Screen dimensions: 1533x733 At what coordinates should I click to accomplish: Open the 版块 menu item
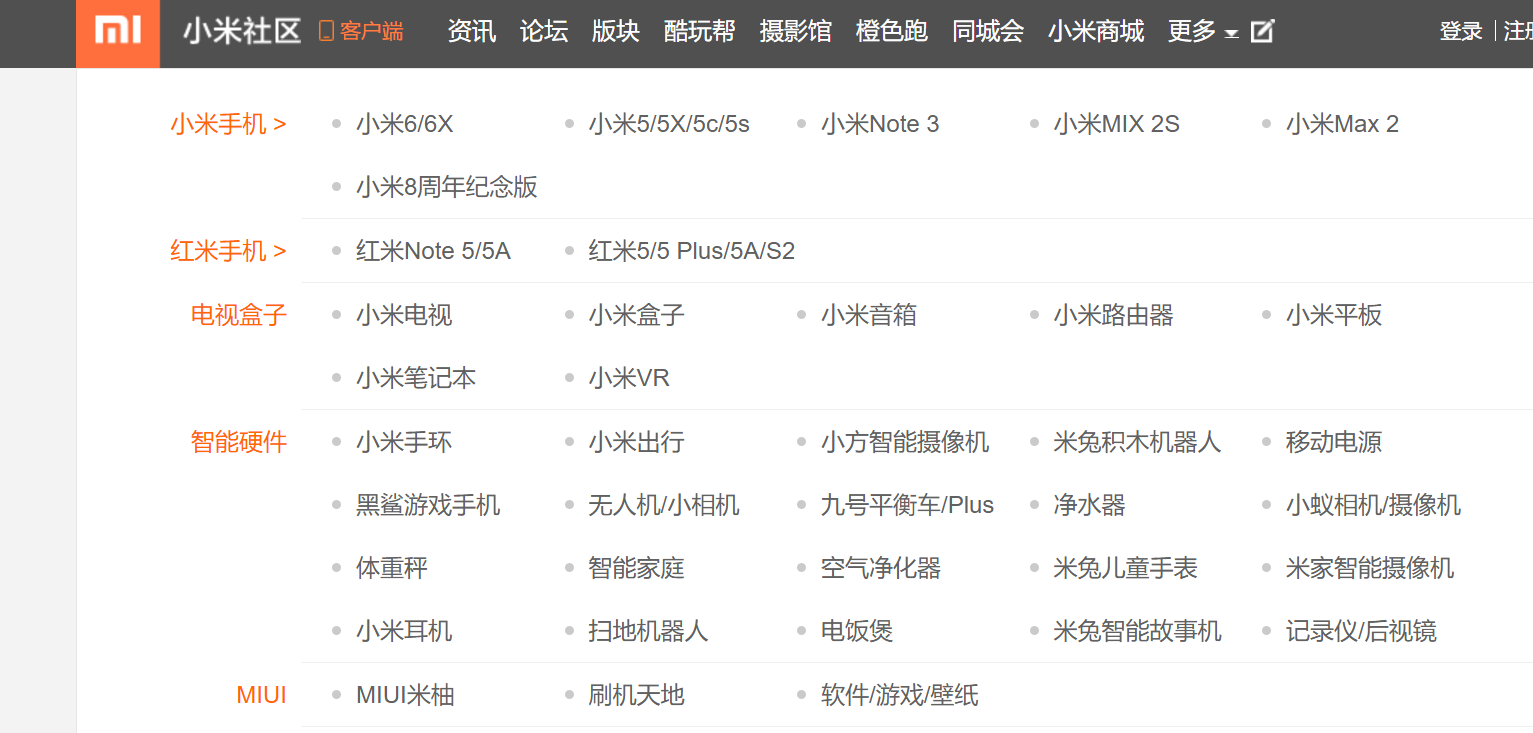pyautogui.click(x=616, y=32)
